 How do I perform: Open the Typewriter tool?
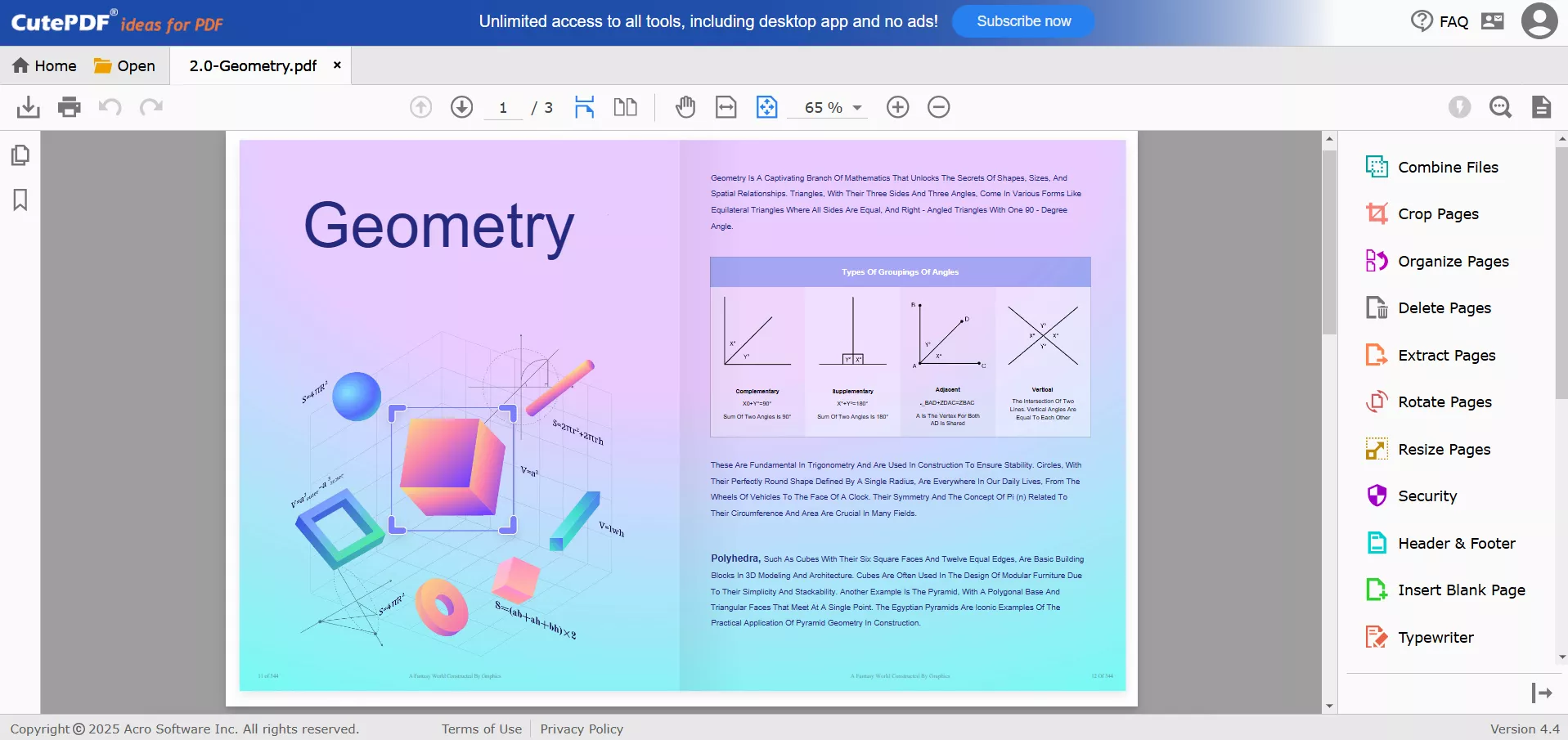coord(1435,637)
